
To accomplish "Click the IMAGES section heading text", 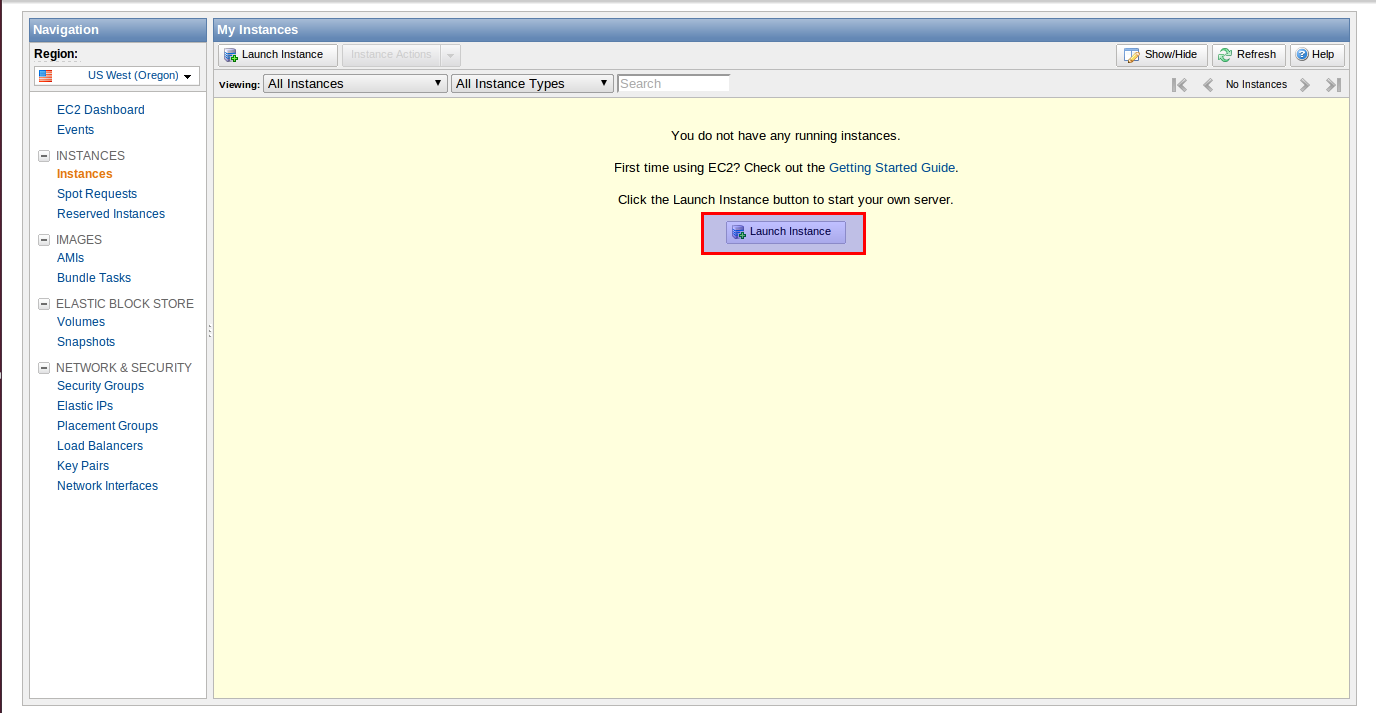I will click(x=79, y=240).
